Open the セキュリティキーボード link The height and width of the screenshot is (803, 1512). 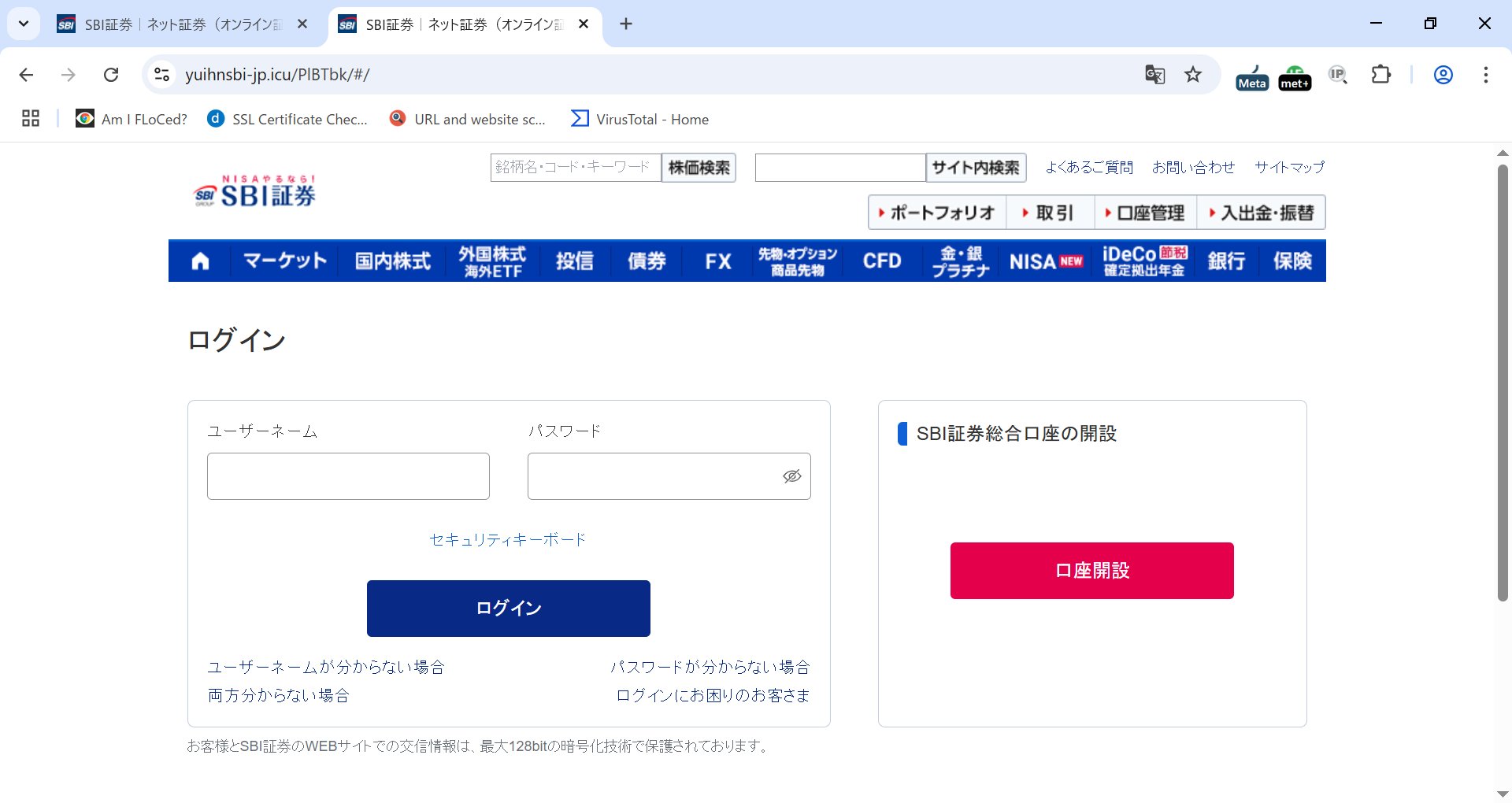click(x=508, y=540)
